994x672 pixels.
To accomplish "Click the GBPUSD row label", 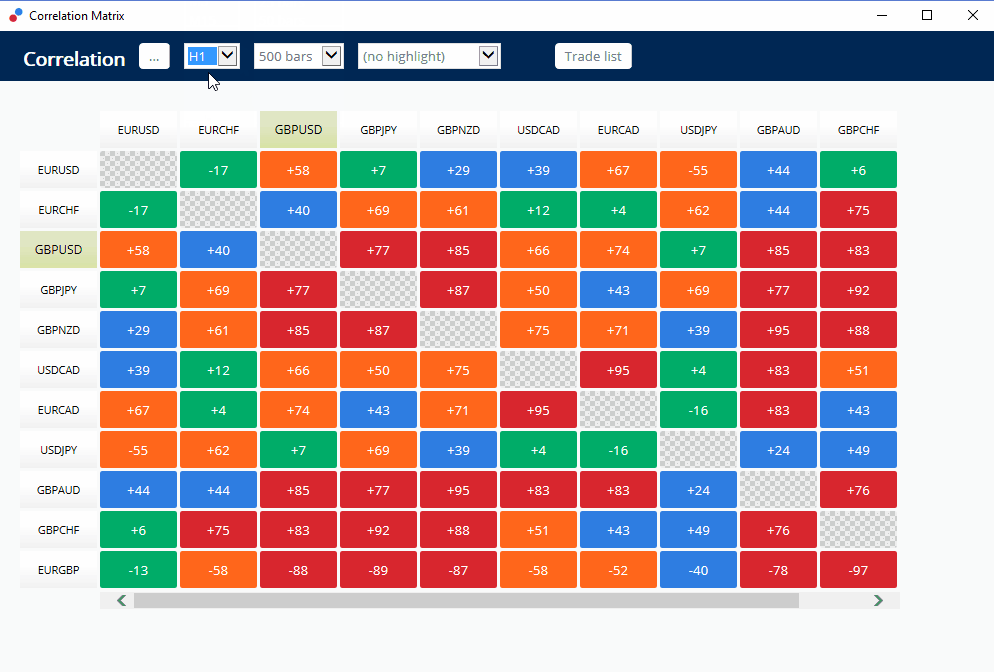I will 58,250.
